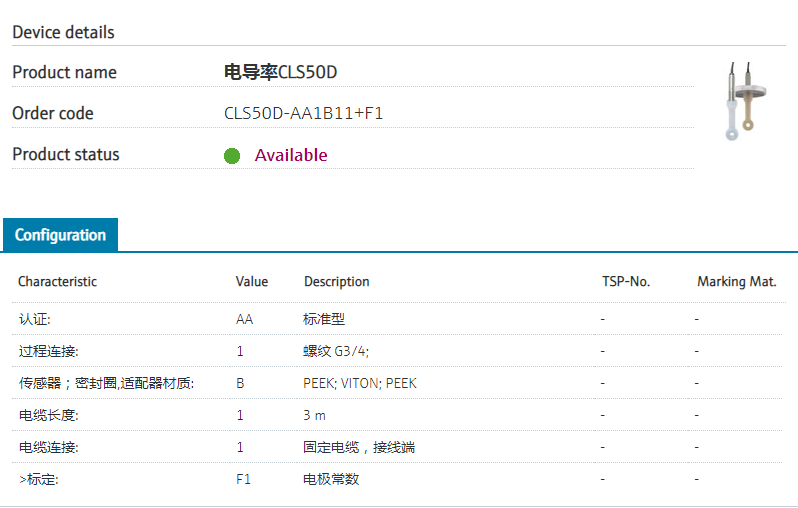Expand the >标定 characteristic row

click(x=39, y=479)
